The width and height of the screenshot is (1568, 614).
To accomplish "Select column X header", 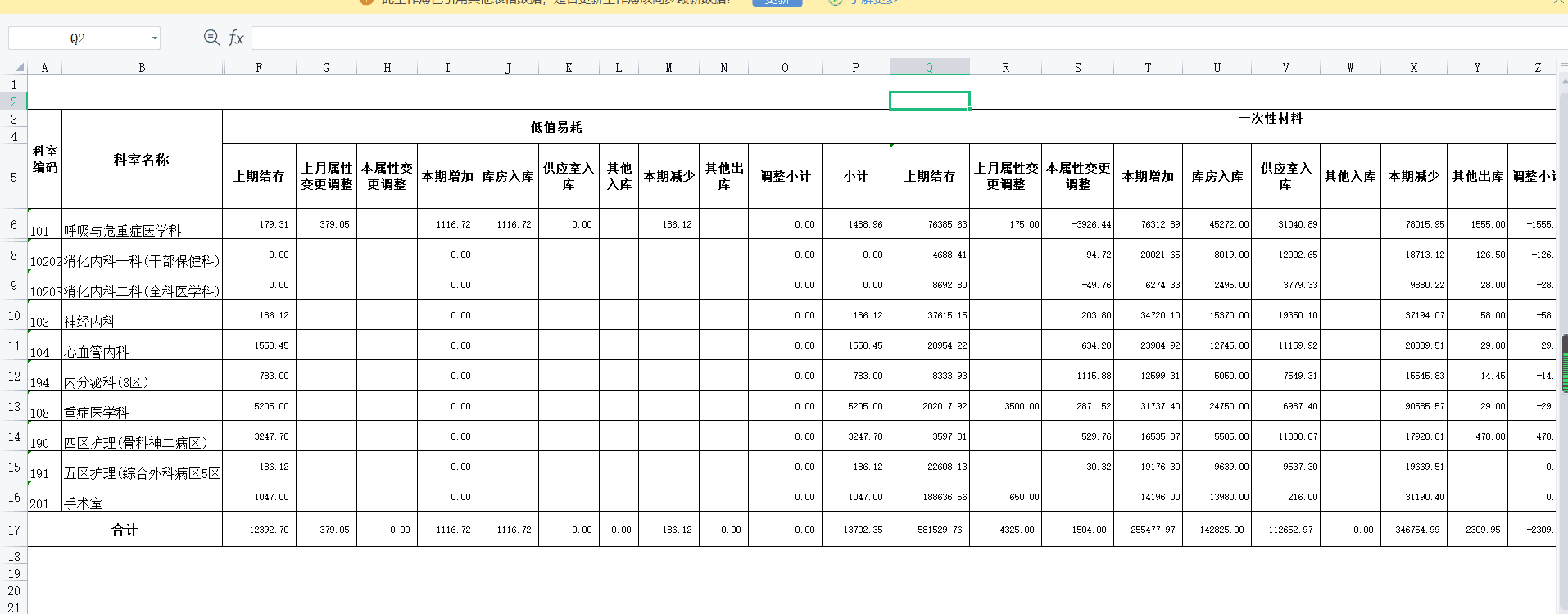I will [1413, 68].
